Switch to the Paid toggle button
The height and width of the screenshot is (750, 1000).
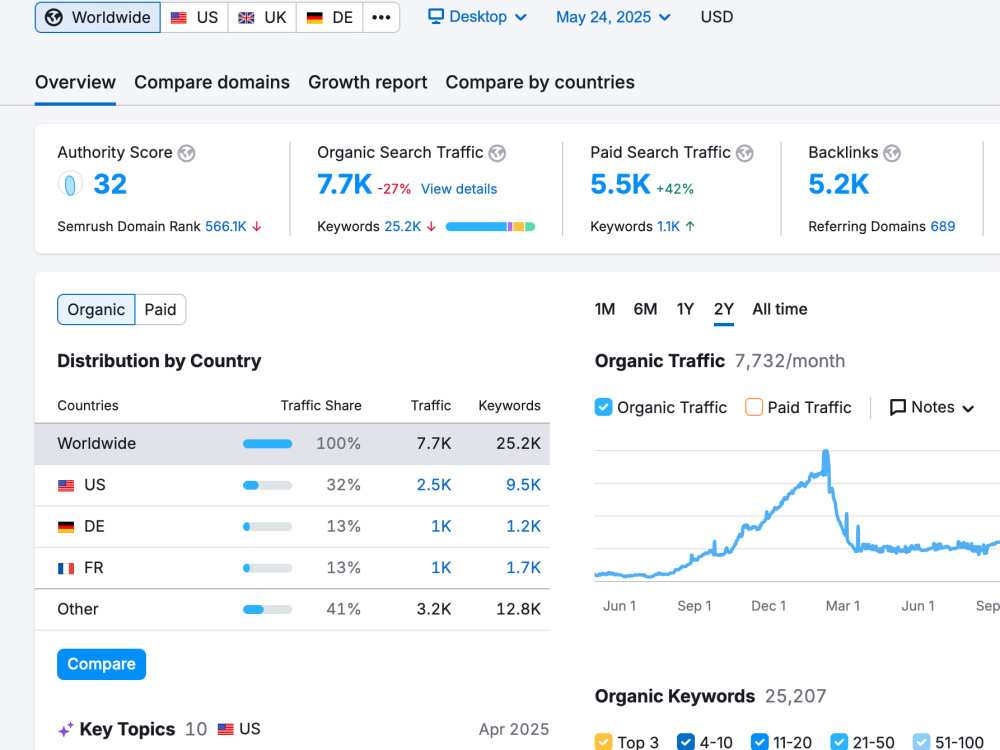coord(160,309)
